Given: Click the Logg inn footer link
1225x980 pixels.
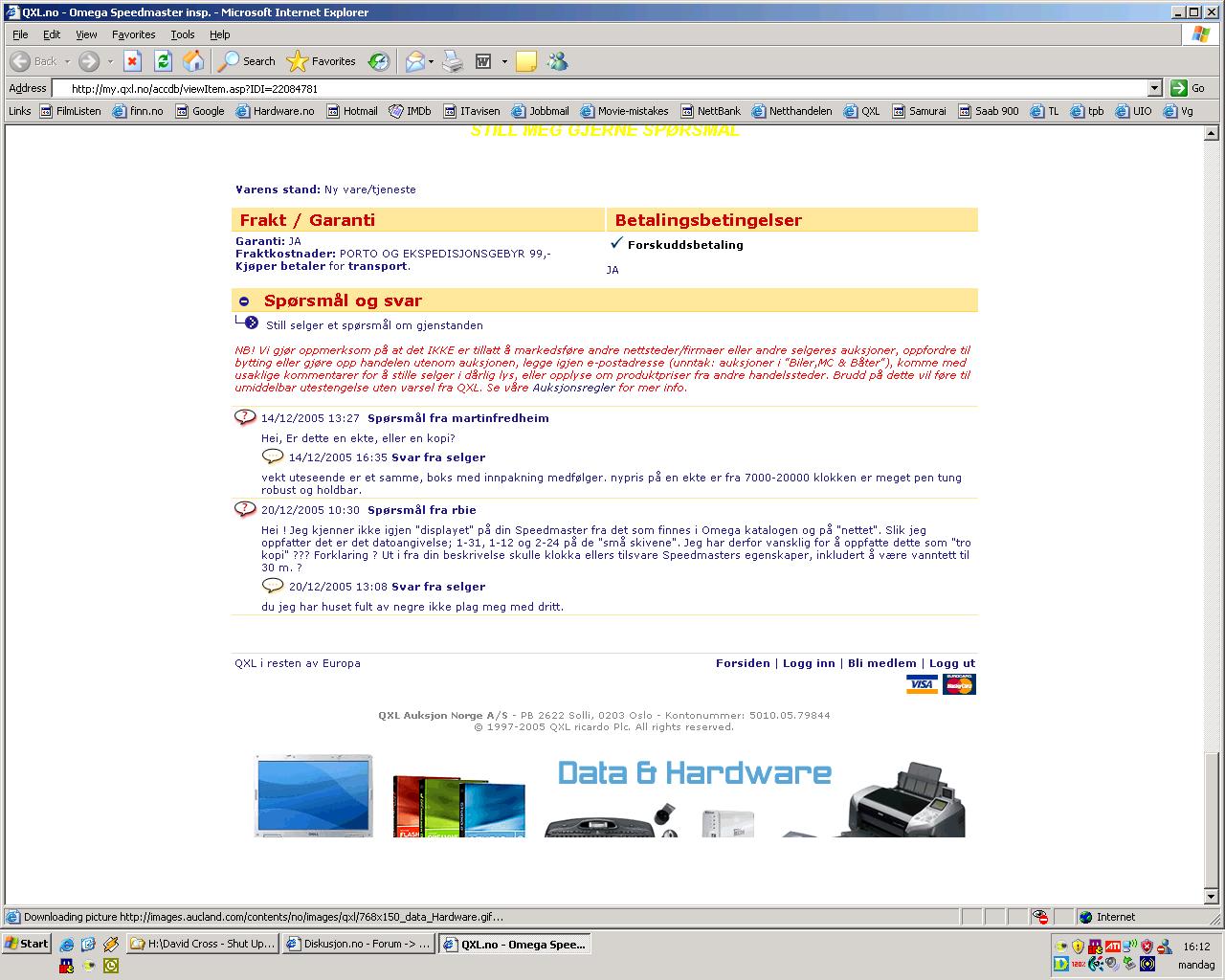Looking at the screenshot, I should [x=809, y=663].
